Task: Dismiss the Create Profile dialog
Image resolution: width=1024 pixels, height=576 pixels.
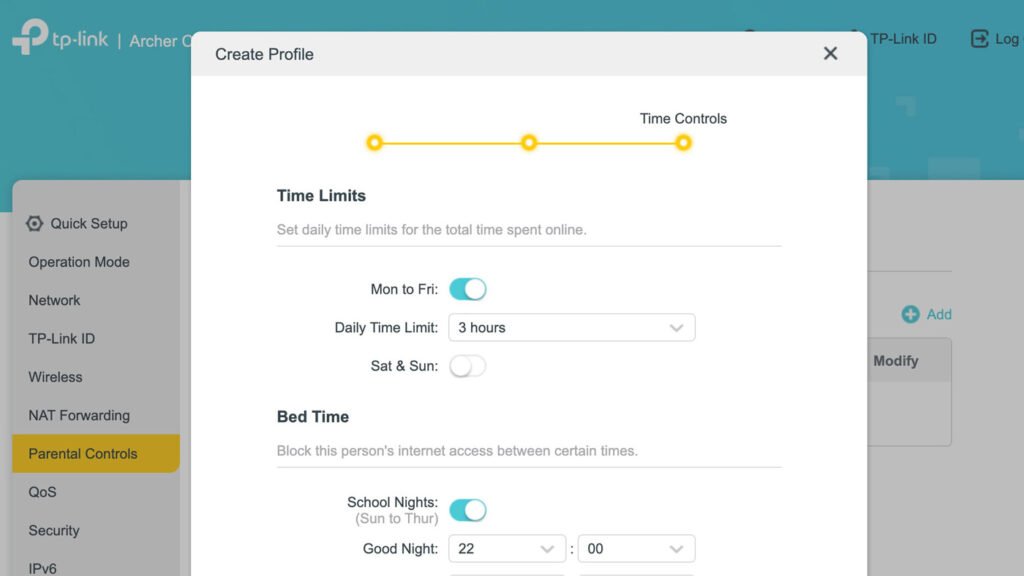Action: pyautogui.click(x=830, y=53)
